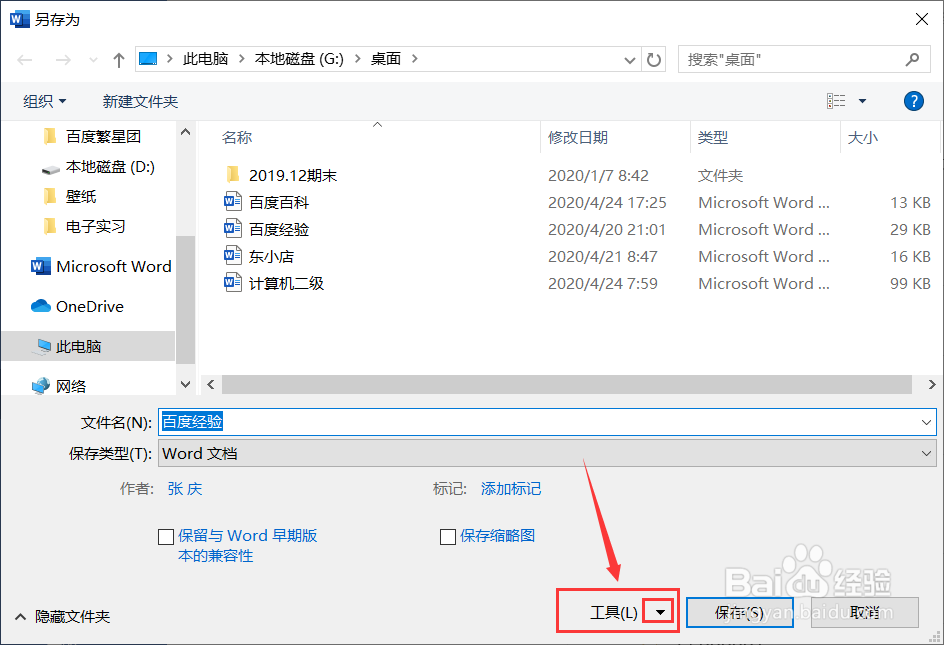Select 网络 in navigation pane
The height and width of the screenshot is (645, 944).
(59, 386)
